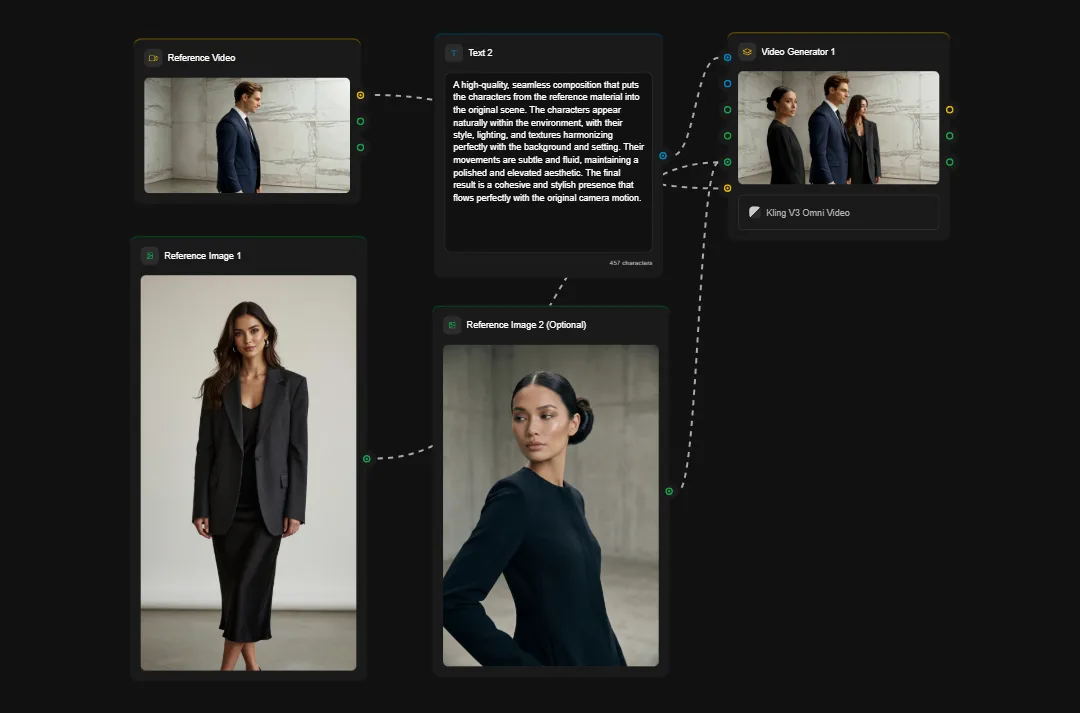The image size is (1080, 713).
Task: Click the video camera icon on Reference Video header
Action: (x=152, y=57)
